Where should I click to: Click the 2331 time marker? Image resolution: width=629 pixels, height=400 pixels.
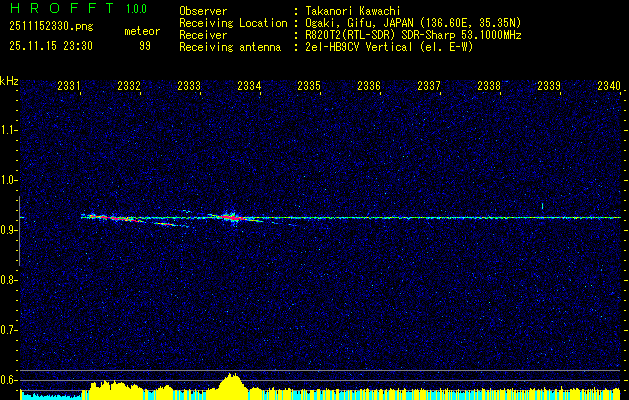pyautogui.click(x=69, y=85)
